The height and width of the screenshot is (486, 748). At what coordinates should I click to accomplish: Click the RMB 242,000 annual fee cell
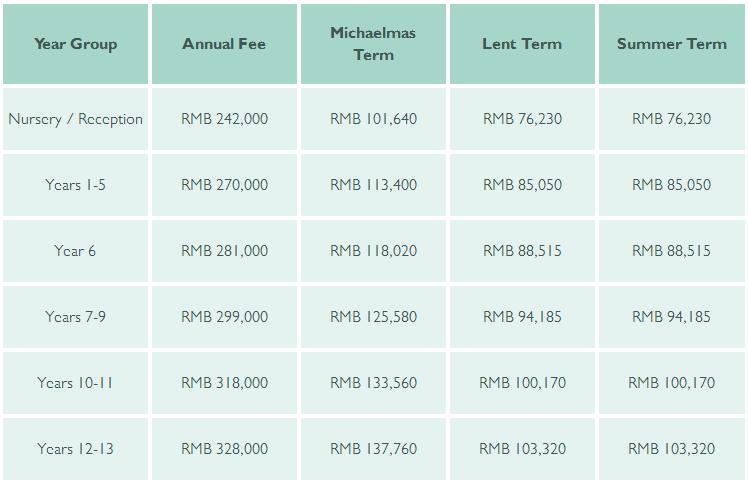tap(224, 119)
